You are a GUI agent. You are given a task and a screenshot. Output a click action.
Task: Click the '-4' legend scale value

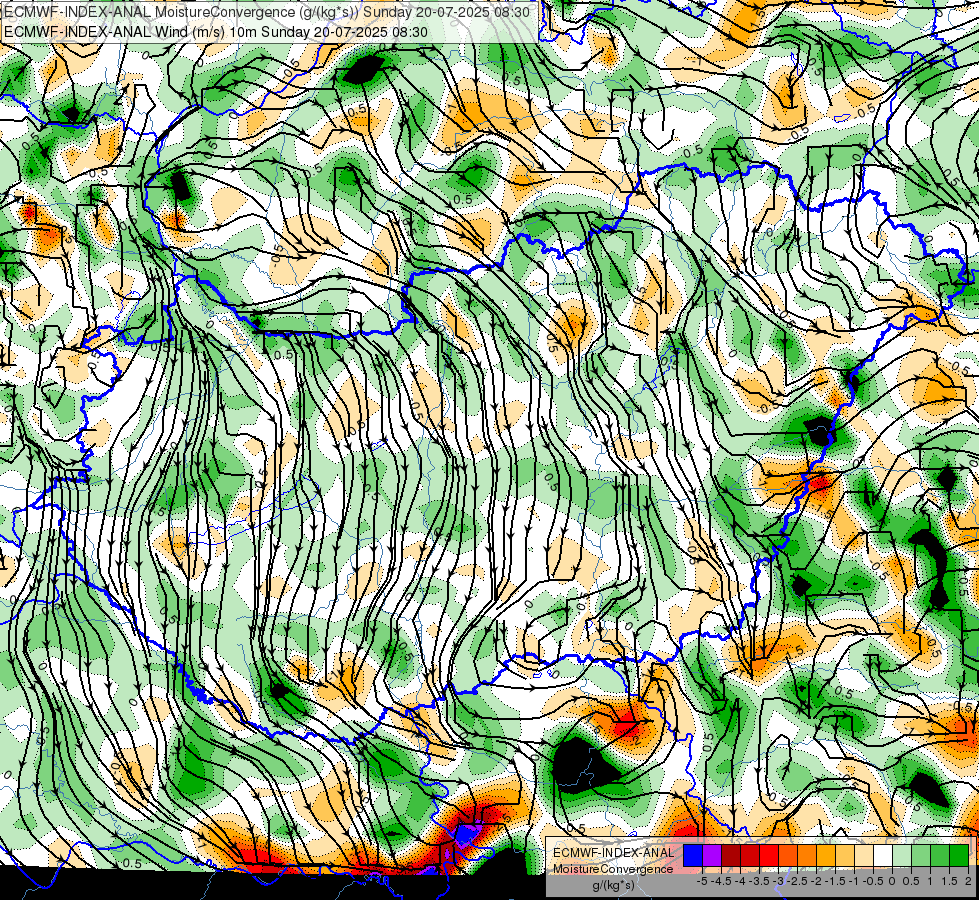coord(740,881)
